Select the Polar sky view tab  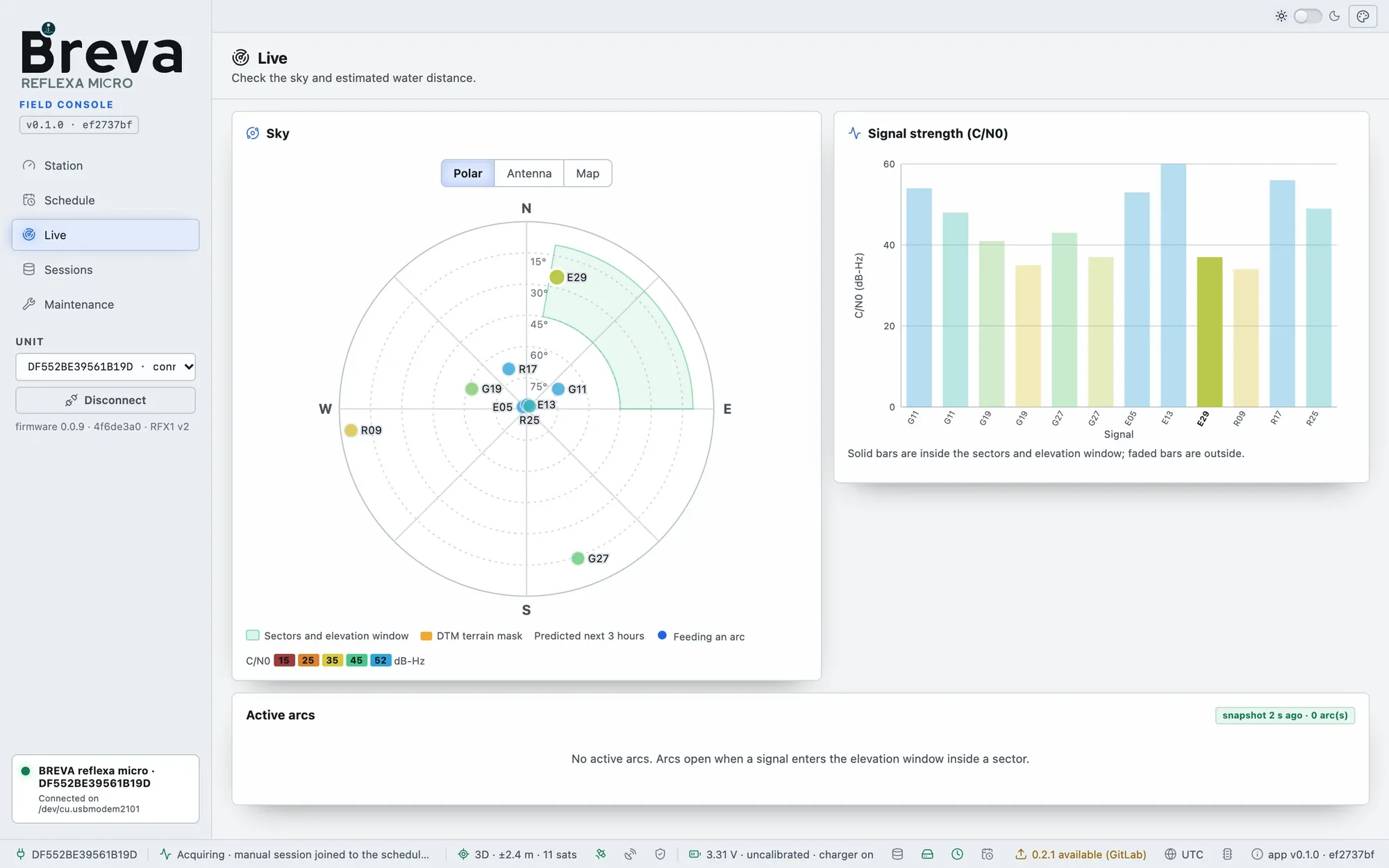[467, 174]
